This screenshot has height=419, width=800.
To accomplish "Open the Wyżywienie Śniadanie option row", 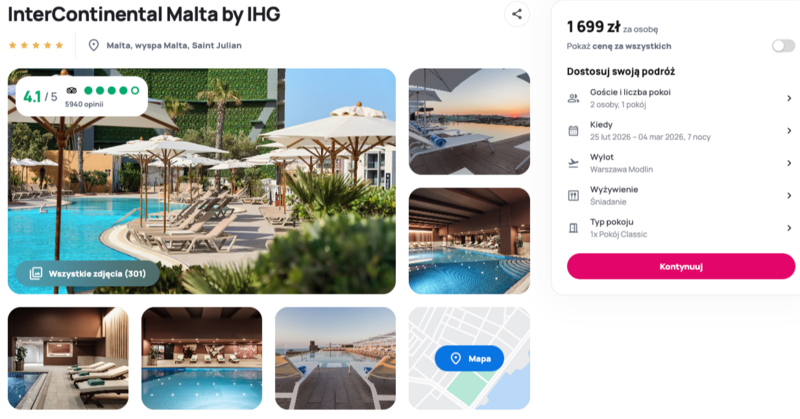I will point(681,195).
